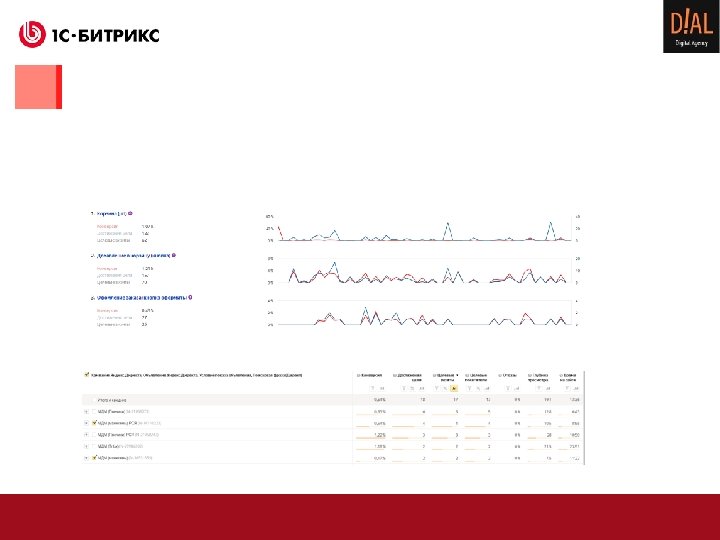Screen dimensions: 720x540
Task: Click the info icon next to the second goal title
Action: point(174,255)
